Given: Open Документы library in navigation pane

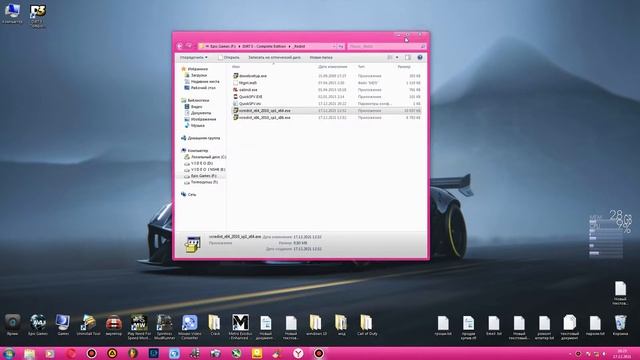Looking at the screenshot, I should 201,113.
